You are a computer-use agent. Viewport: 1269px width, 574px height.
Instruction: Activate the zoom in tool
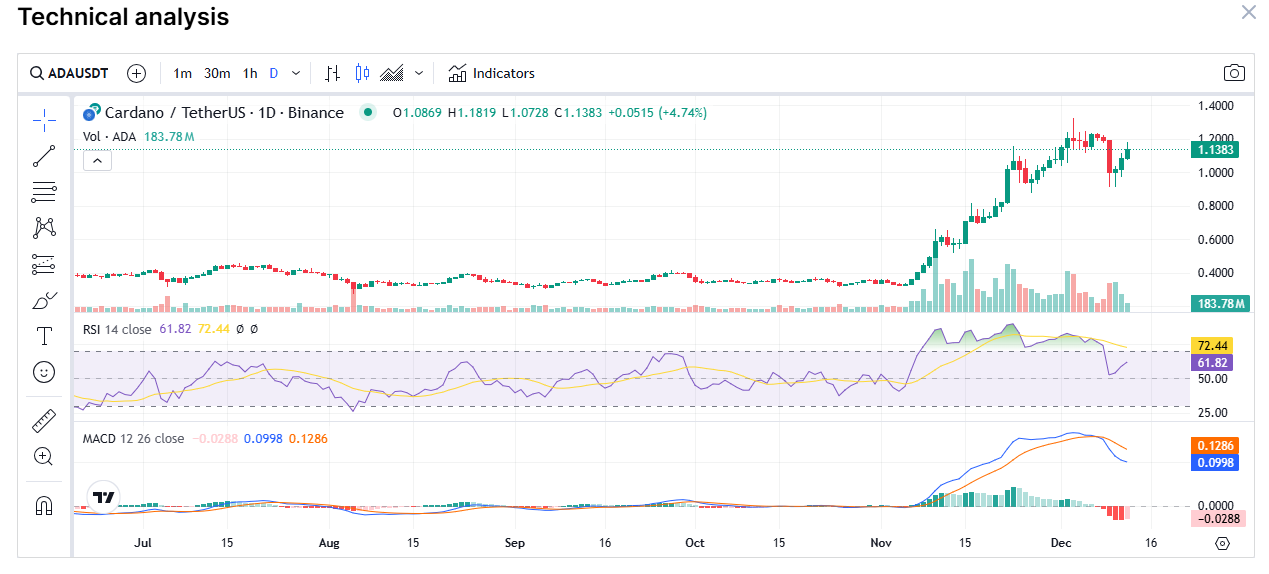tap(44, 456)
